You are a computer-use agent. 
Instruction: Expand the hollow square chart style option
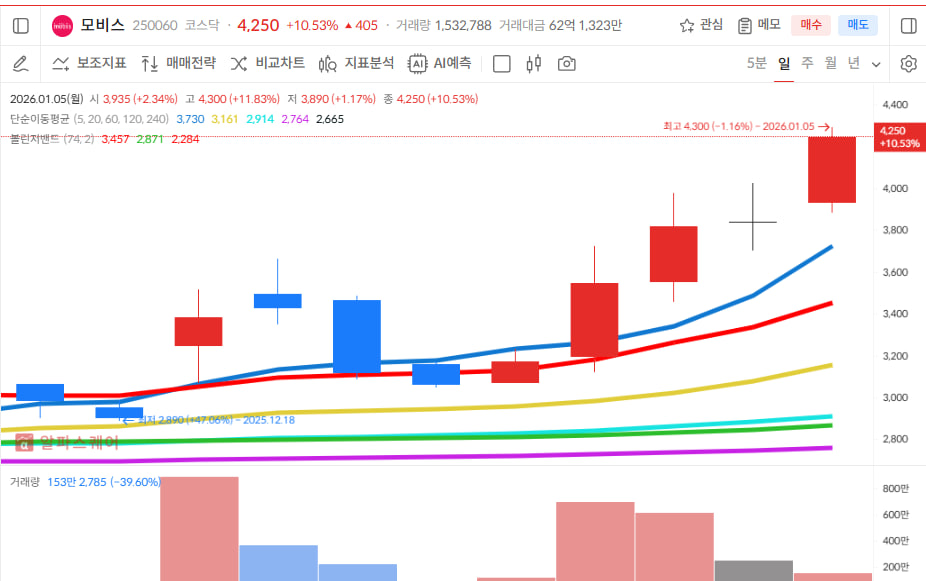(500, 63)
